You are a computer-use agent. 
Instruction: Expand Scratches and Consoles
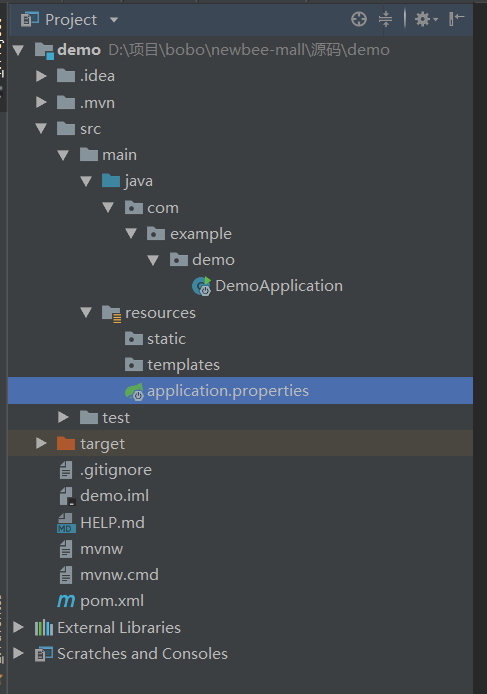point(19,654)
